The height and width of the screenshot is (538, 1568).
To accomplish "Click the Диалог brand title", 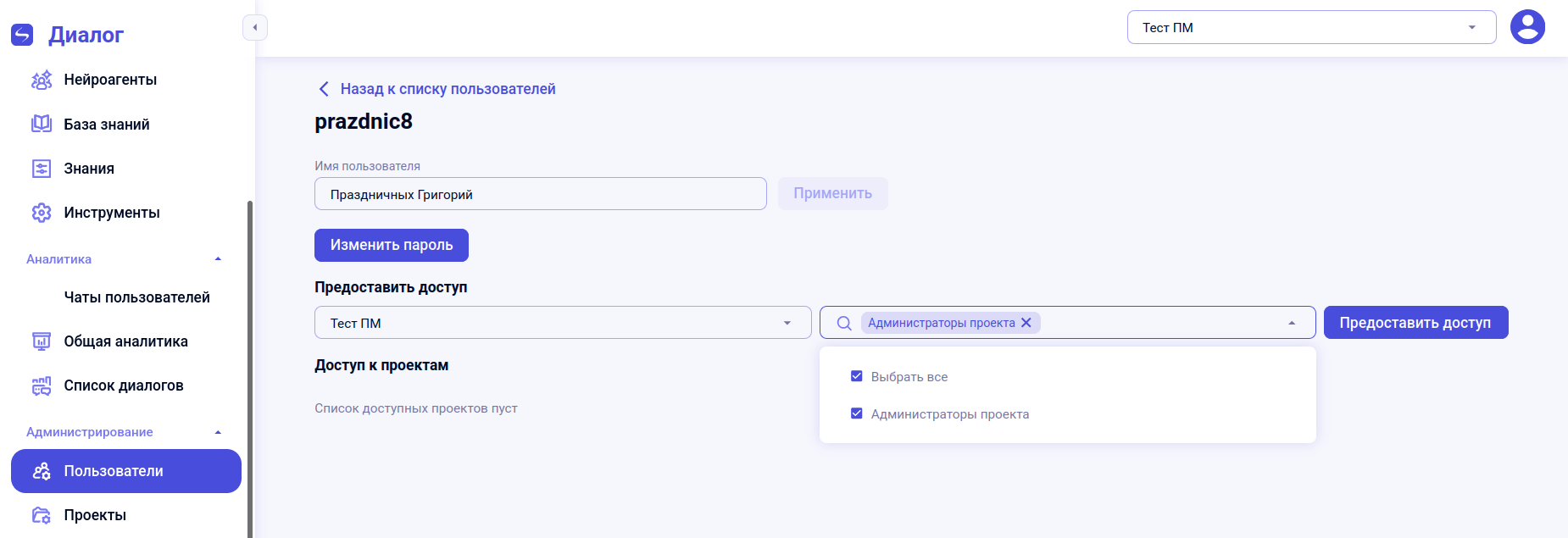I will pos(86,35).
